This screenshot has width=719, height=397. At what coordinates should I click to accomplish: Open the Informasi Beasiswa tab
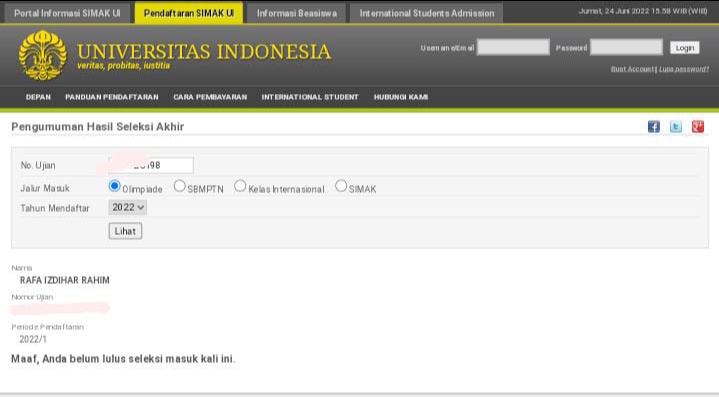pos(297,13)
